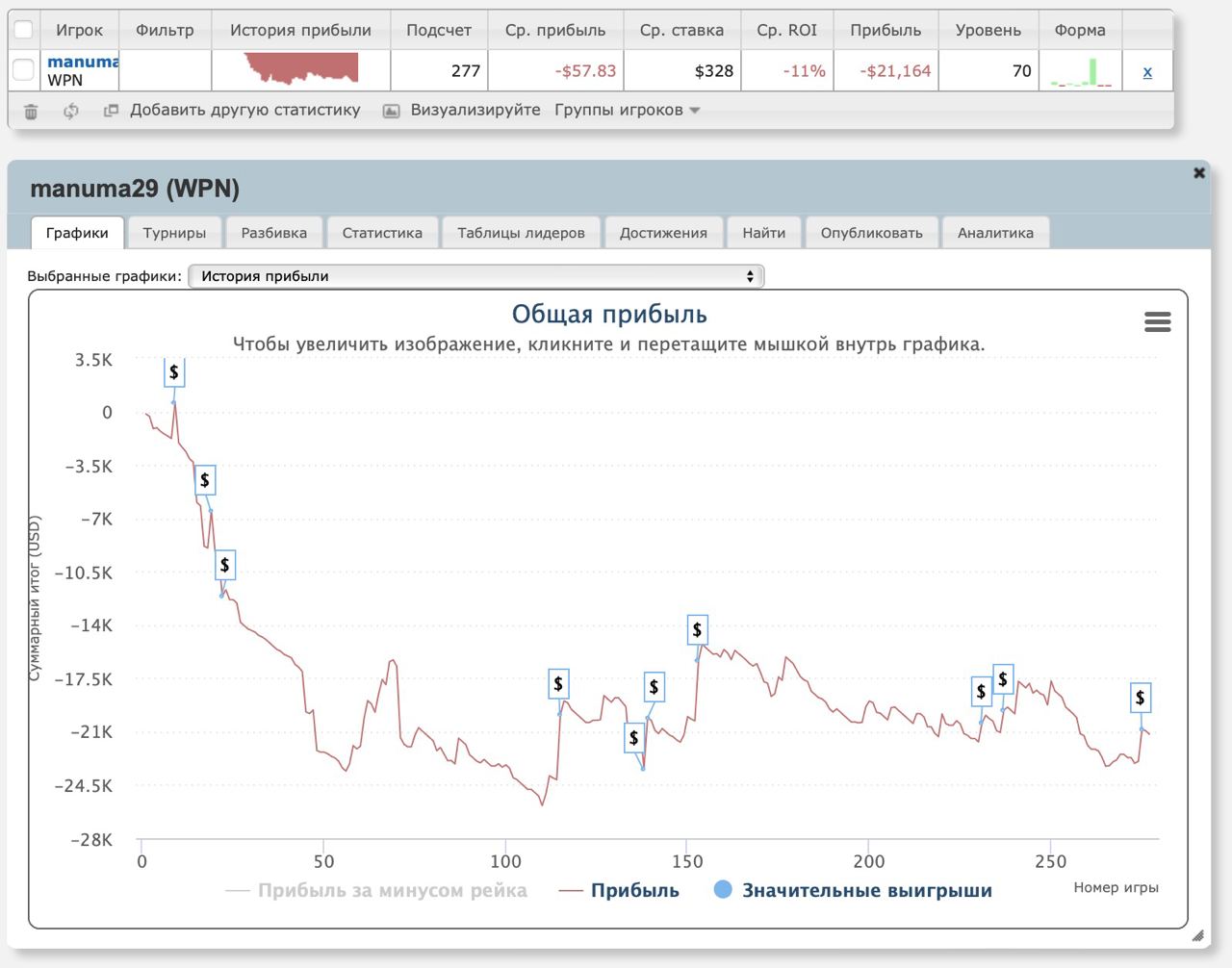
Task: Click the last dollar marker on chart
Action: [1140, 698]
